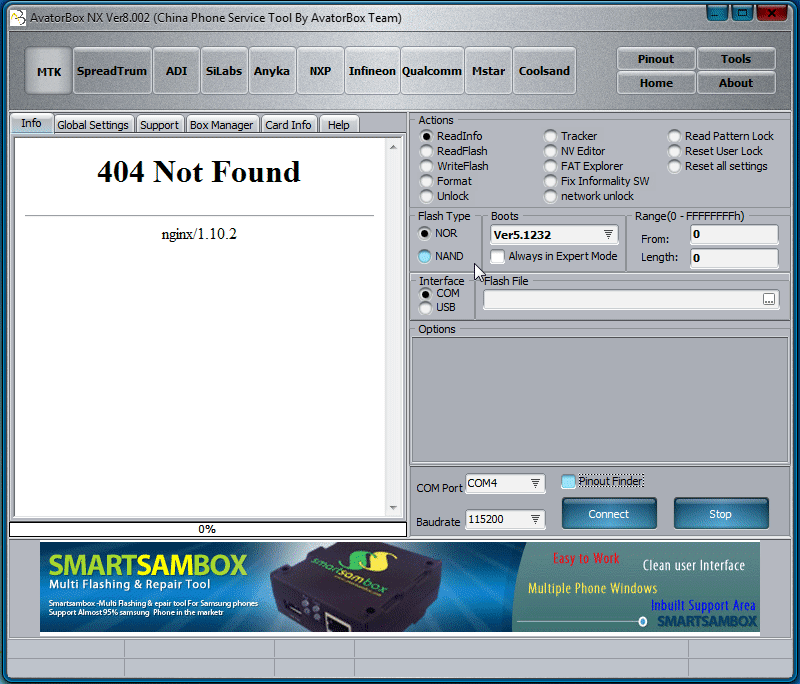Open the Pinout page
The image size is (800, 684).
(656, 59)
